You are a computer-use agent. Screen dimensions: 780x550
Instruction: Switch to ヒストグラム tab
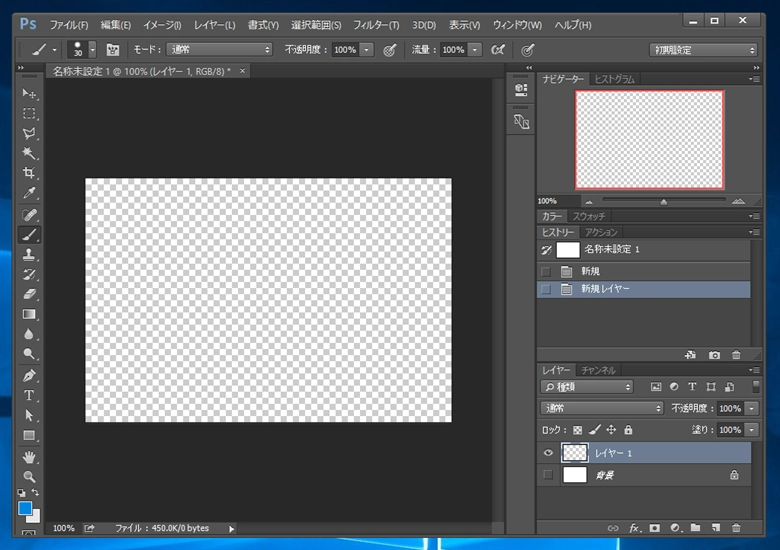[614, 79]
